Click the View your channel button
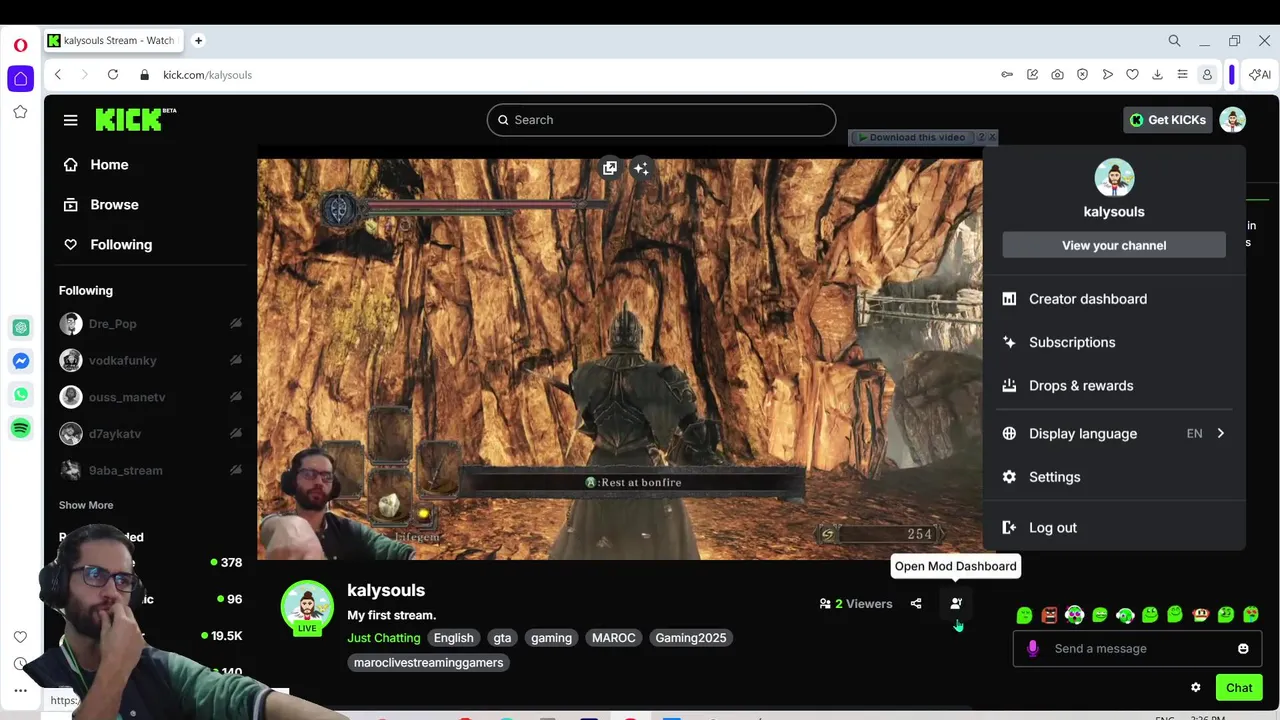The height and width of the screenshot is (720, 1280). pyautogui.click(x=1114, y=245)
